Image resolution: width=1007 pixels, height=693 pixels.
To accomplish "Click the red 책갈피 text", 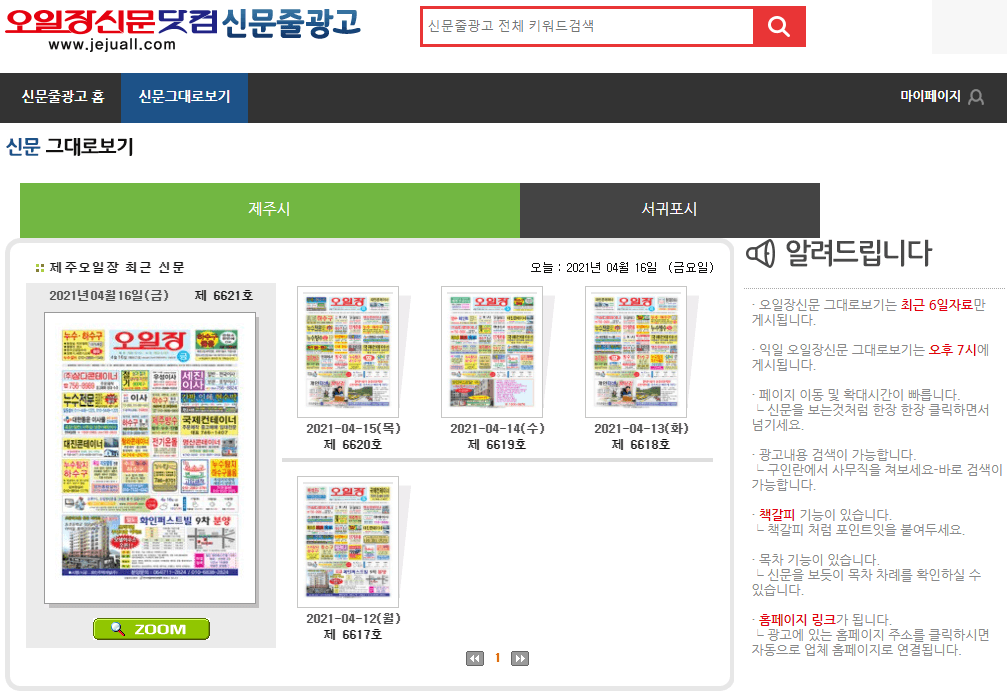I will click(777, 514).
